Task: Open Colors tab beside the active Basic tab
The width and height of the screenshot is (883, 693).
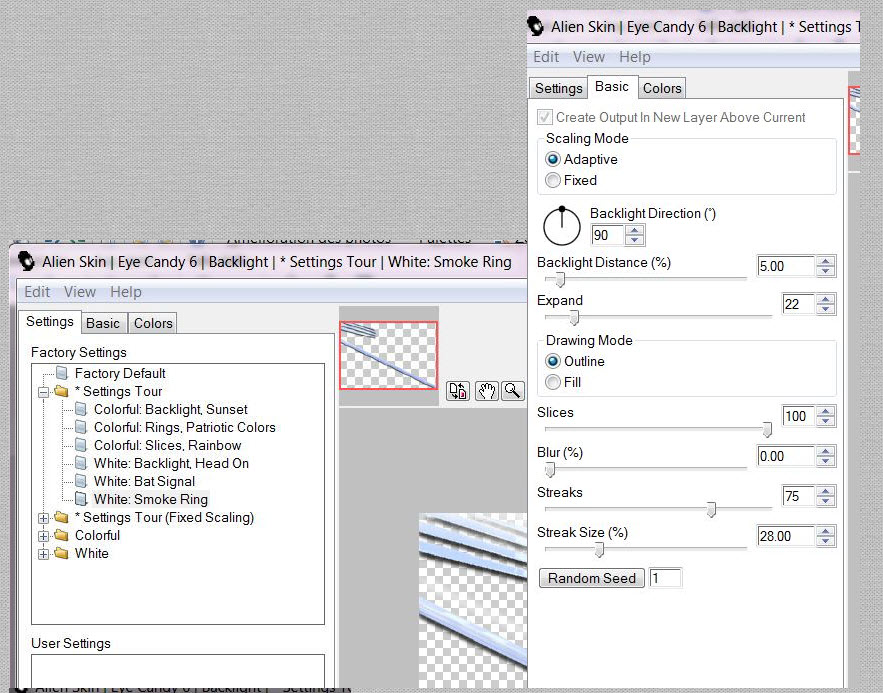Action: (662, 88)
